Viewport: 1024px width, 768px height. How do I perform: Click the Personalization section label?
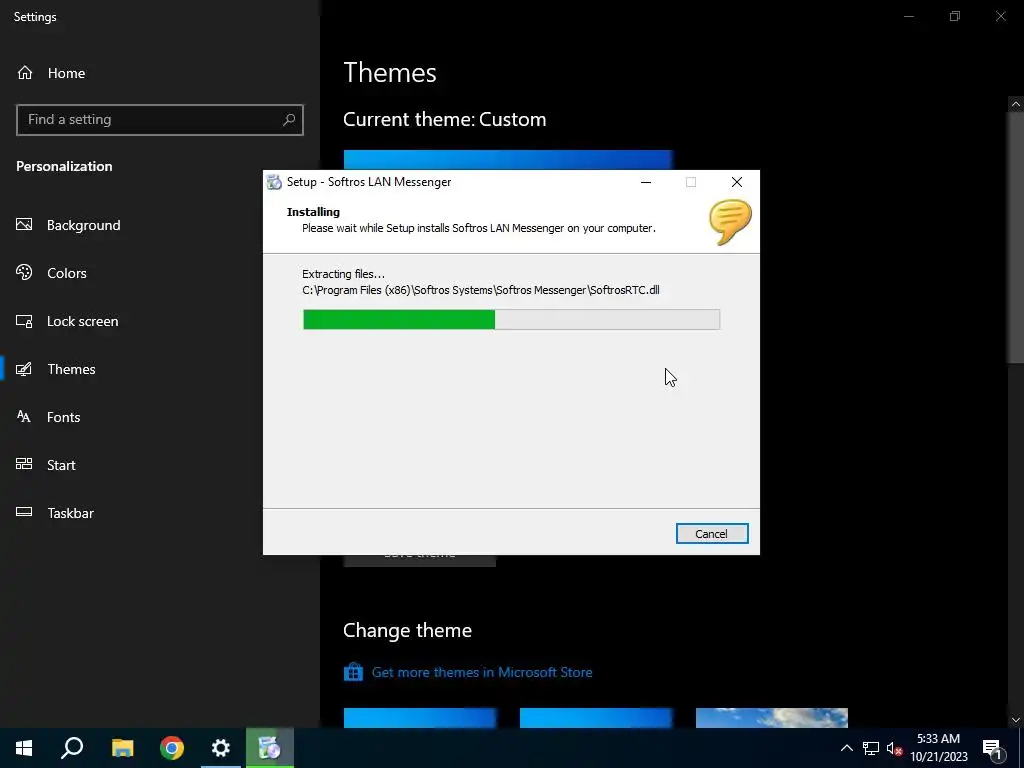64,167
